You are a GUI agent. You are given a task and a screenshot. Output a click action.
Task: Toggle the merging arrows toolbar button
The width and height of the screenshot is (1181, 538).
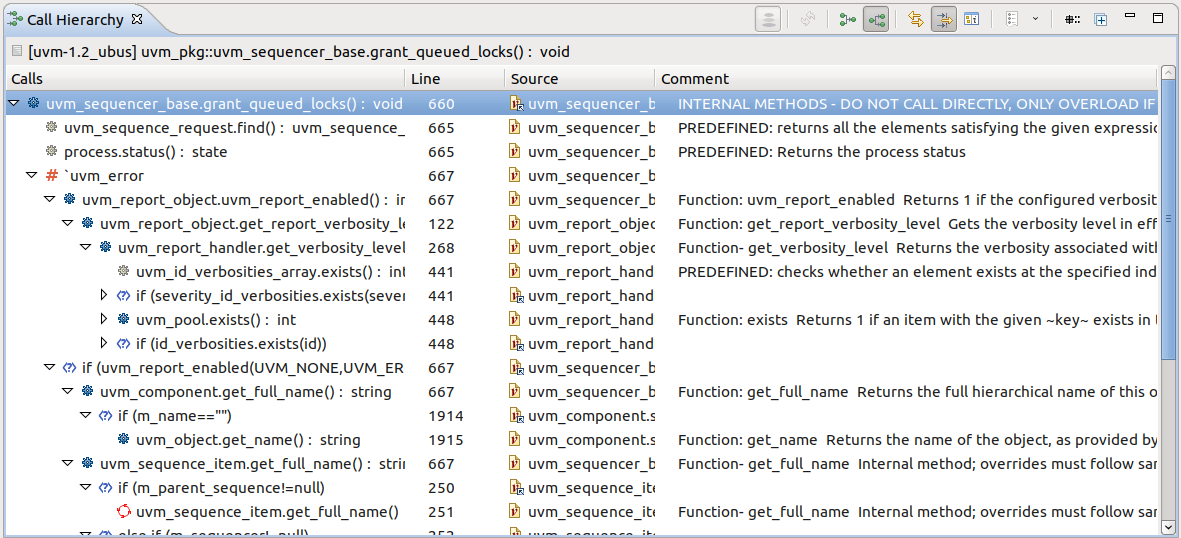943,19
